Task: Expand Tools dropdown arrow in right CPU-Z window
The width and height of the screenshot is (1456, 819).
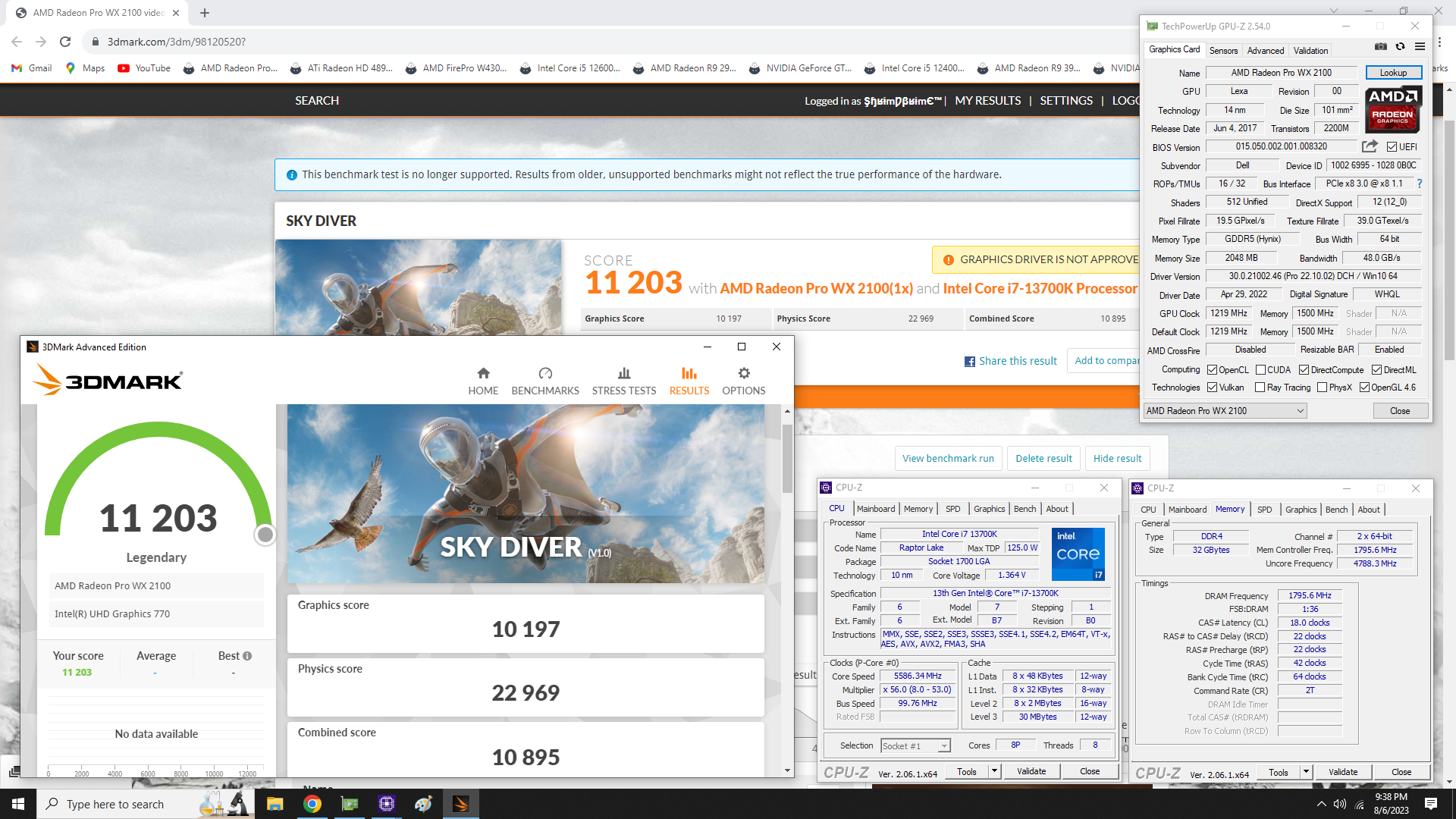Action: [1306, 772]
